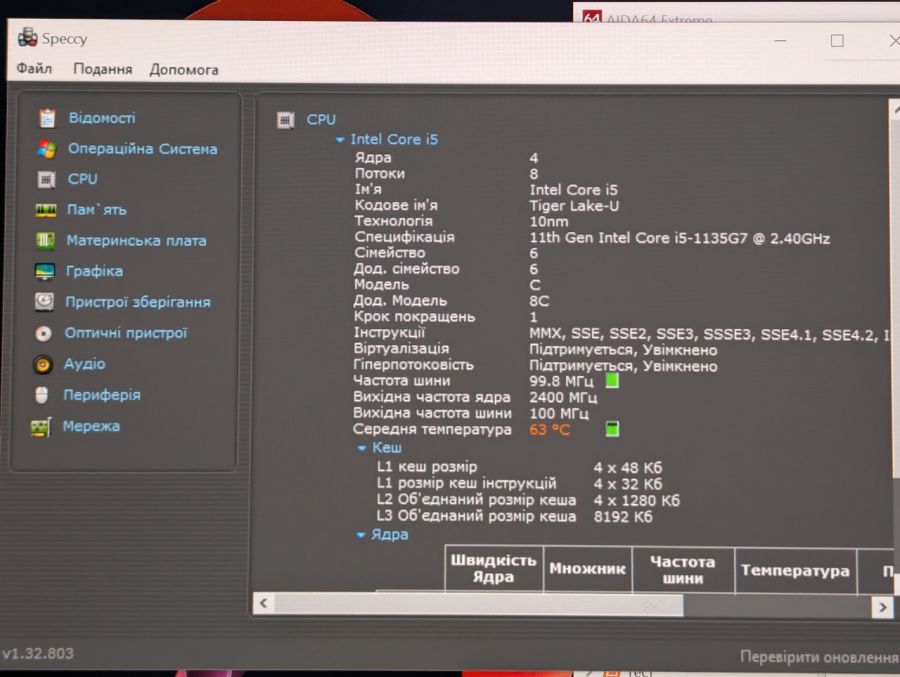Click green indicator beside 63 °C temperature

click(612, 428)
